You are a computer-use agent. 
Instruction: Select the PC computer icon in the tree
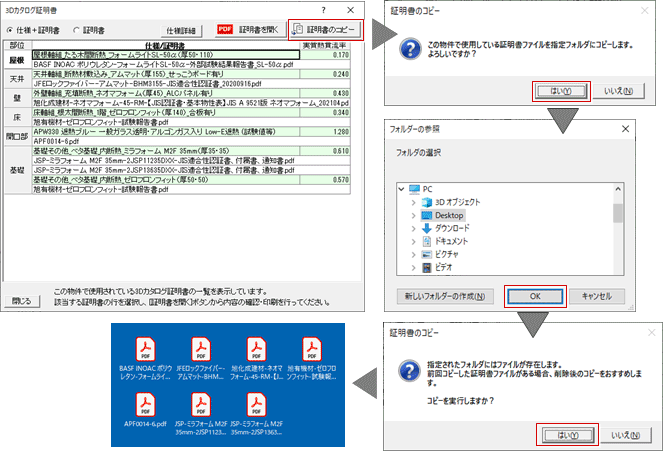[414, 189]
